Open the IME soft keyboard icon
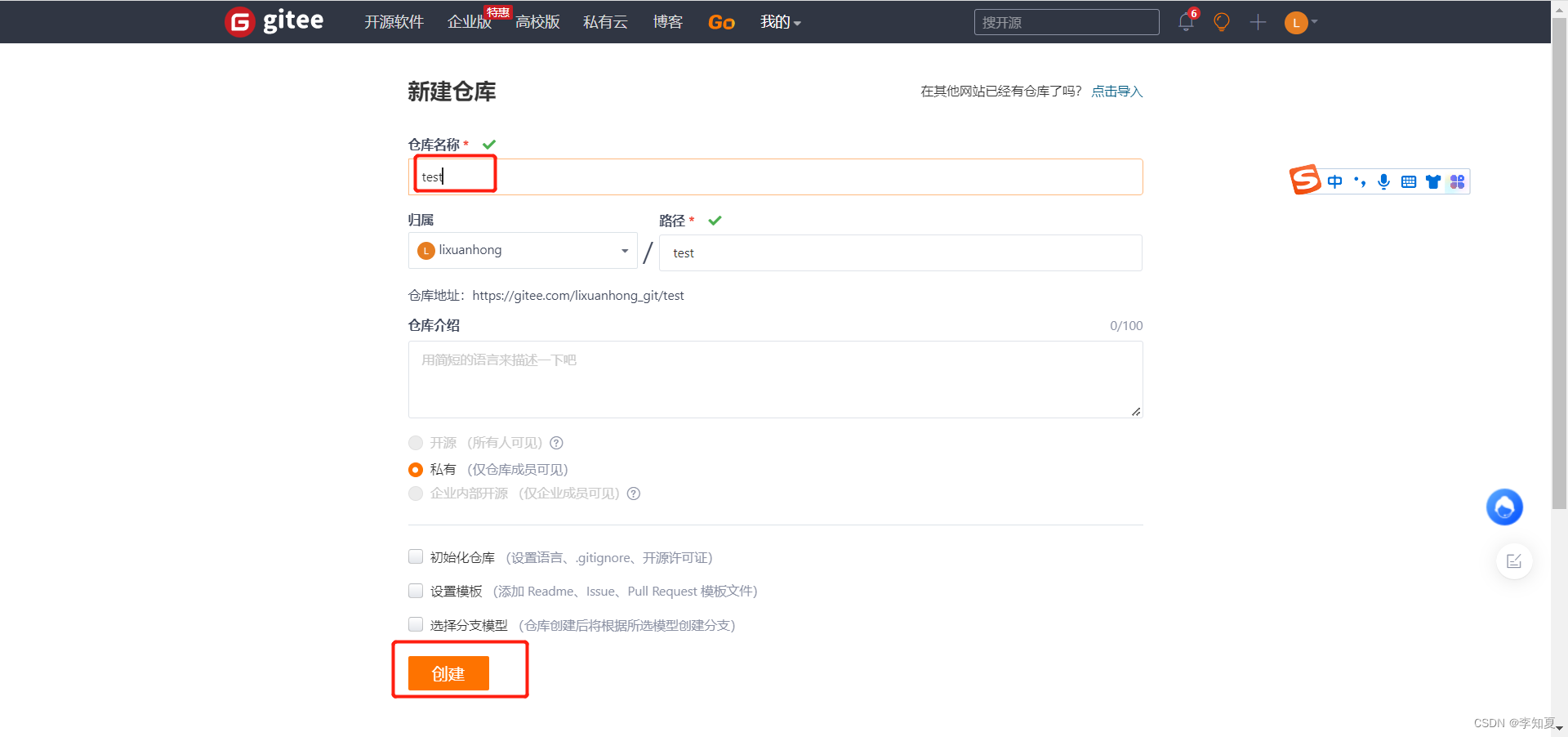The width and height of the screenshot is (1568, 737). pos(1408,181)
